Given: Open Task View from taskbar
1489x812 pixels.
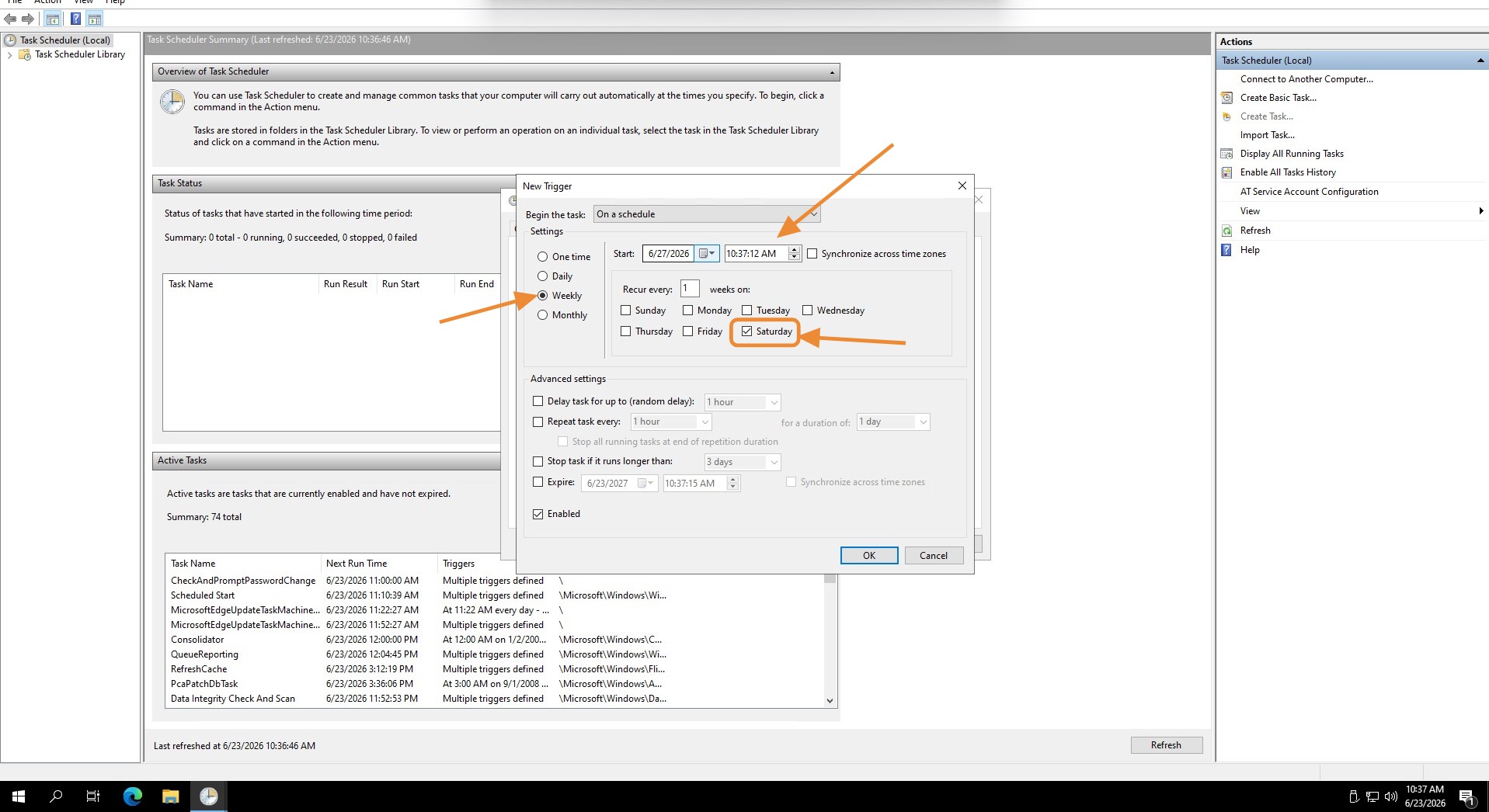Looking at the screenshot, I should tap(93, 796).
